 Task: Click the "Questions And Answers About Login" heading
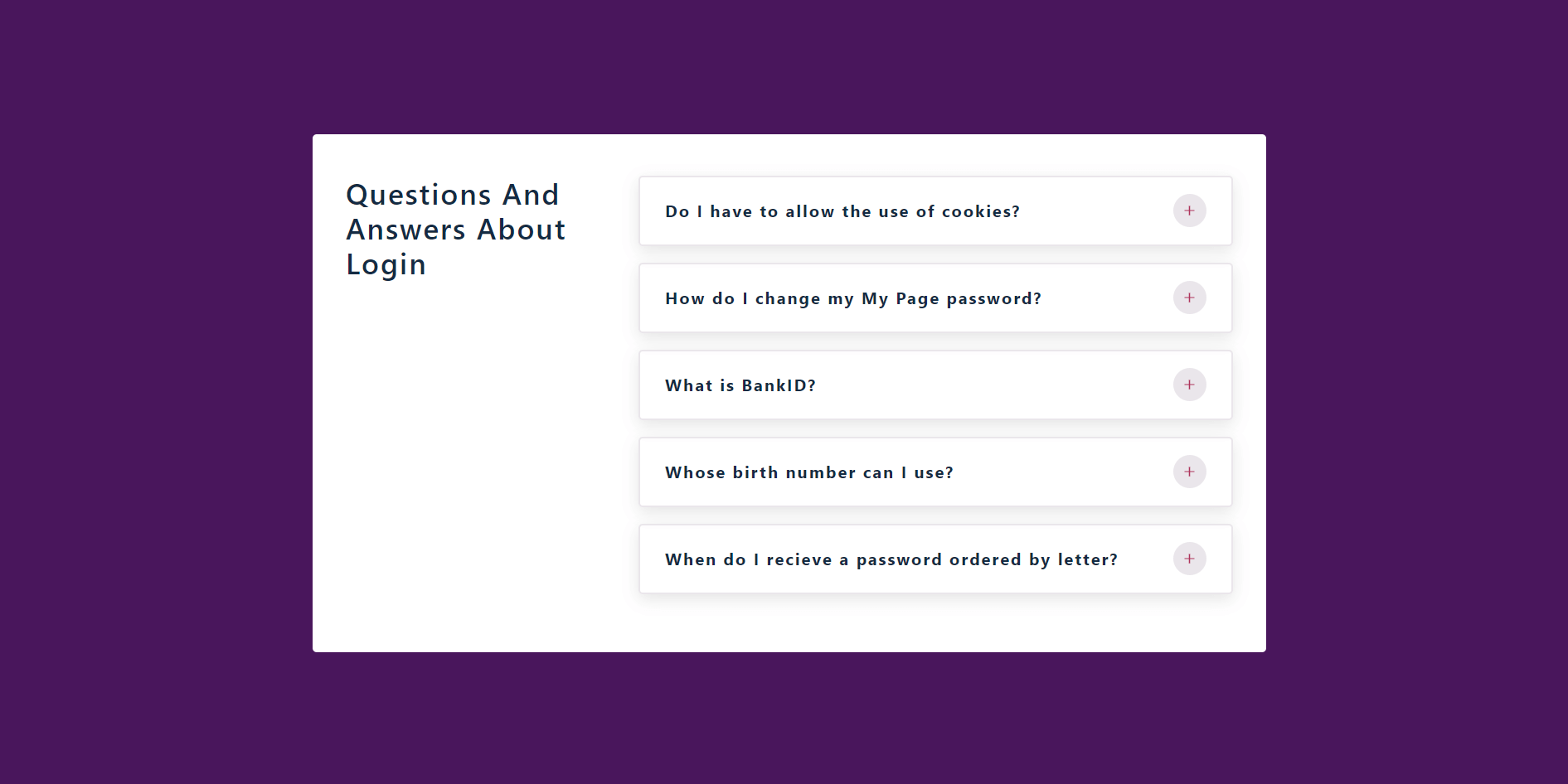(455, 230)
